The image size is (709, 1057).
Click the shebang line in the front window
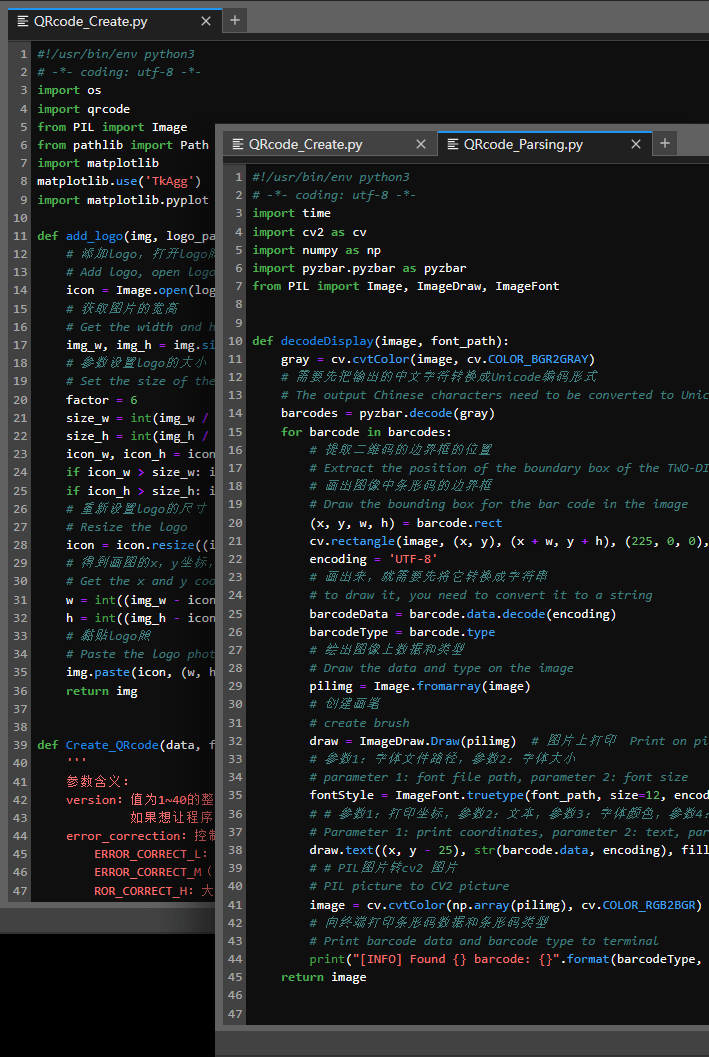click(x=331, y=177)
